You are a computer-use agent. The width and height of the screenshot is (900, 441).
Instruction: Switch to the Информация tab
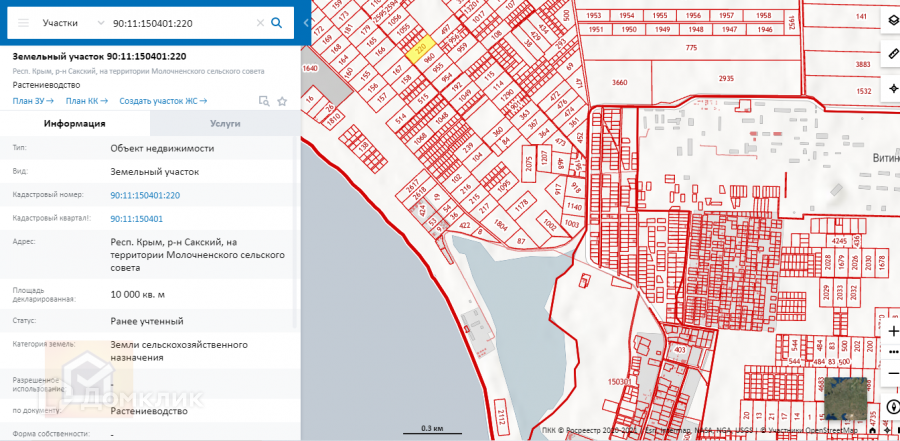[x=75, y=124]
